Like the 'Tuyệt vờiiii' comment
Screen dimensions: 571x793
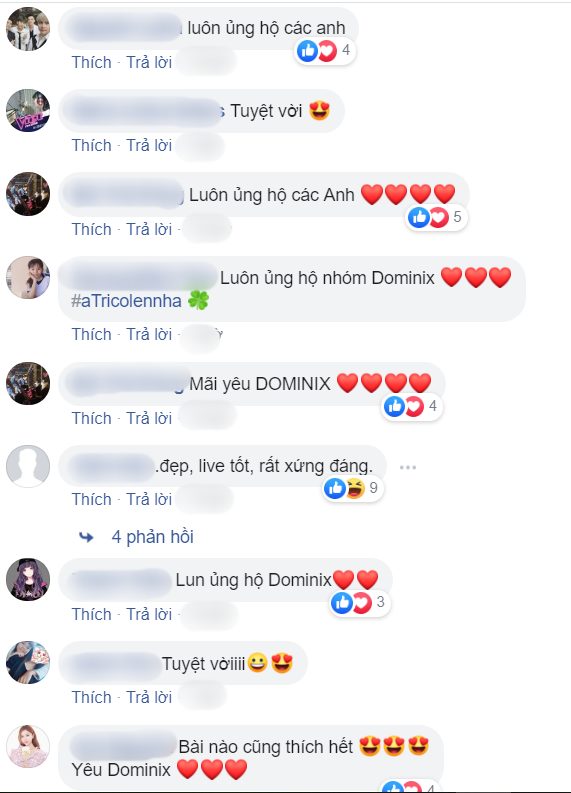(92, 697)
